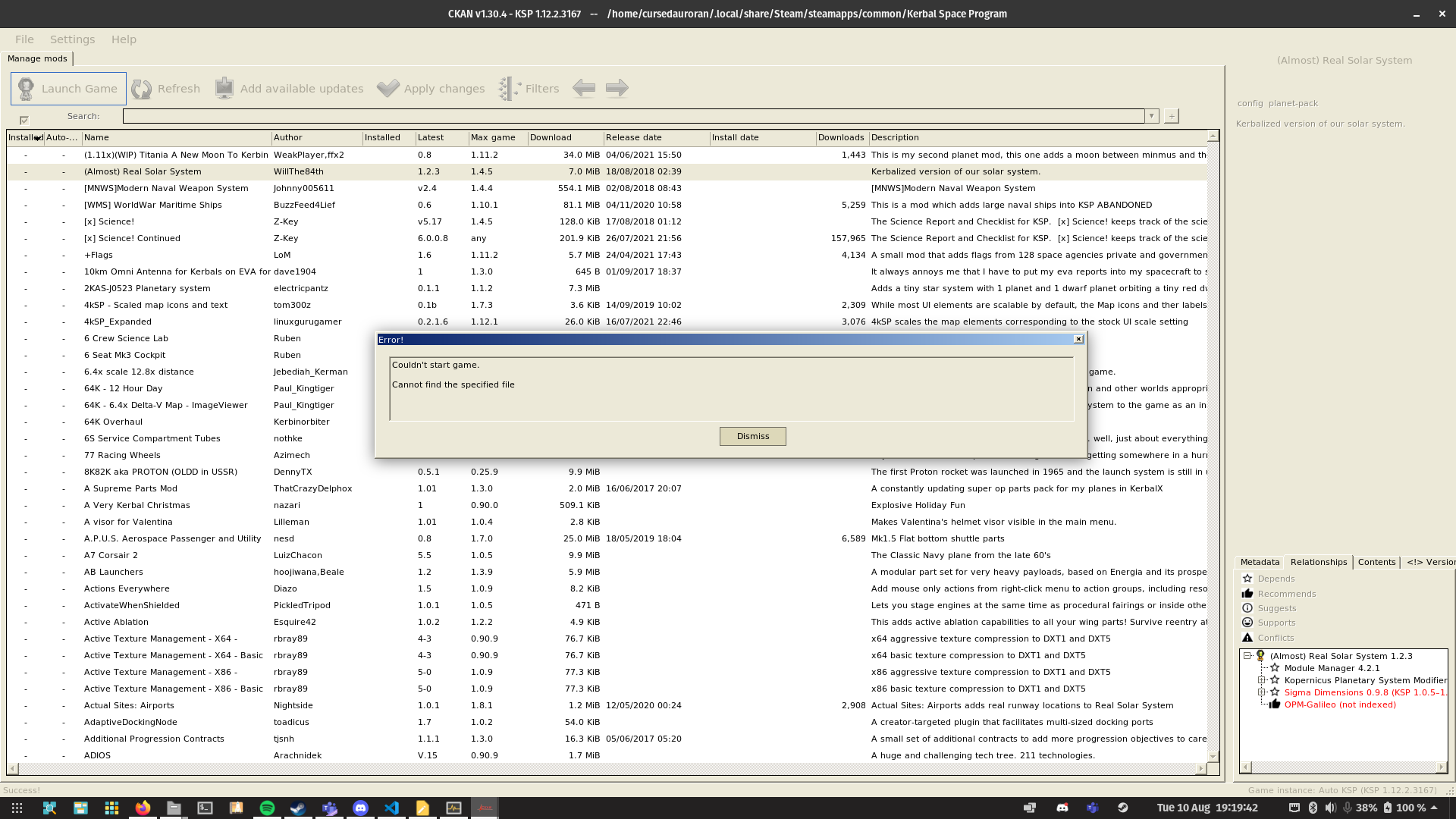Open the Filters toolbar icon
This screenshot has height=819, width=1456.
(509, 88)
